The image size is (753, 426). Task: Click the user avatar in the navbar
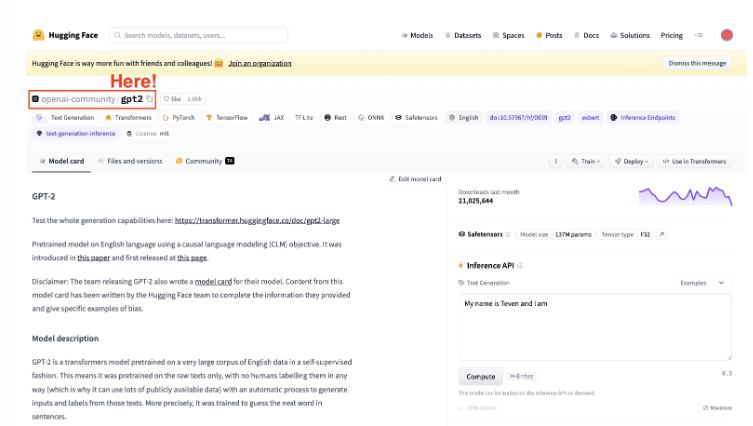pos(727,35)
